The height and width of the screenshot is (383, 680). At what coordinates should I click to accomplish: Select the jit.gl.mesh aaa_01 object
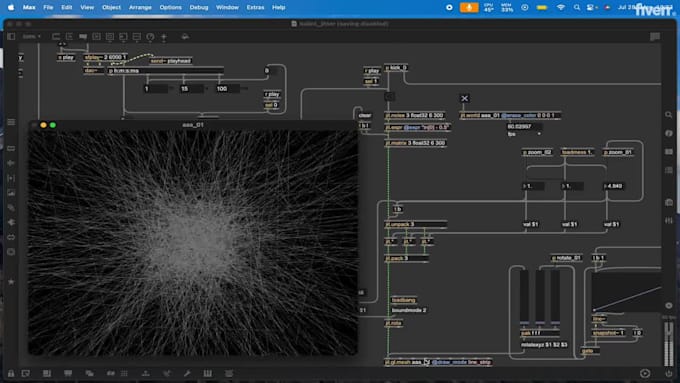pyautogui.click(x=438, y=362)
